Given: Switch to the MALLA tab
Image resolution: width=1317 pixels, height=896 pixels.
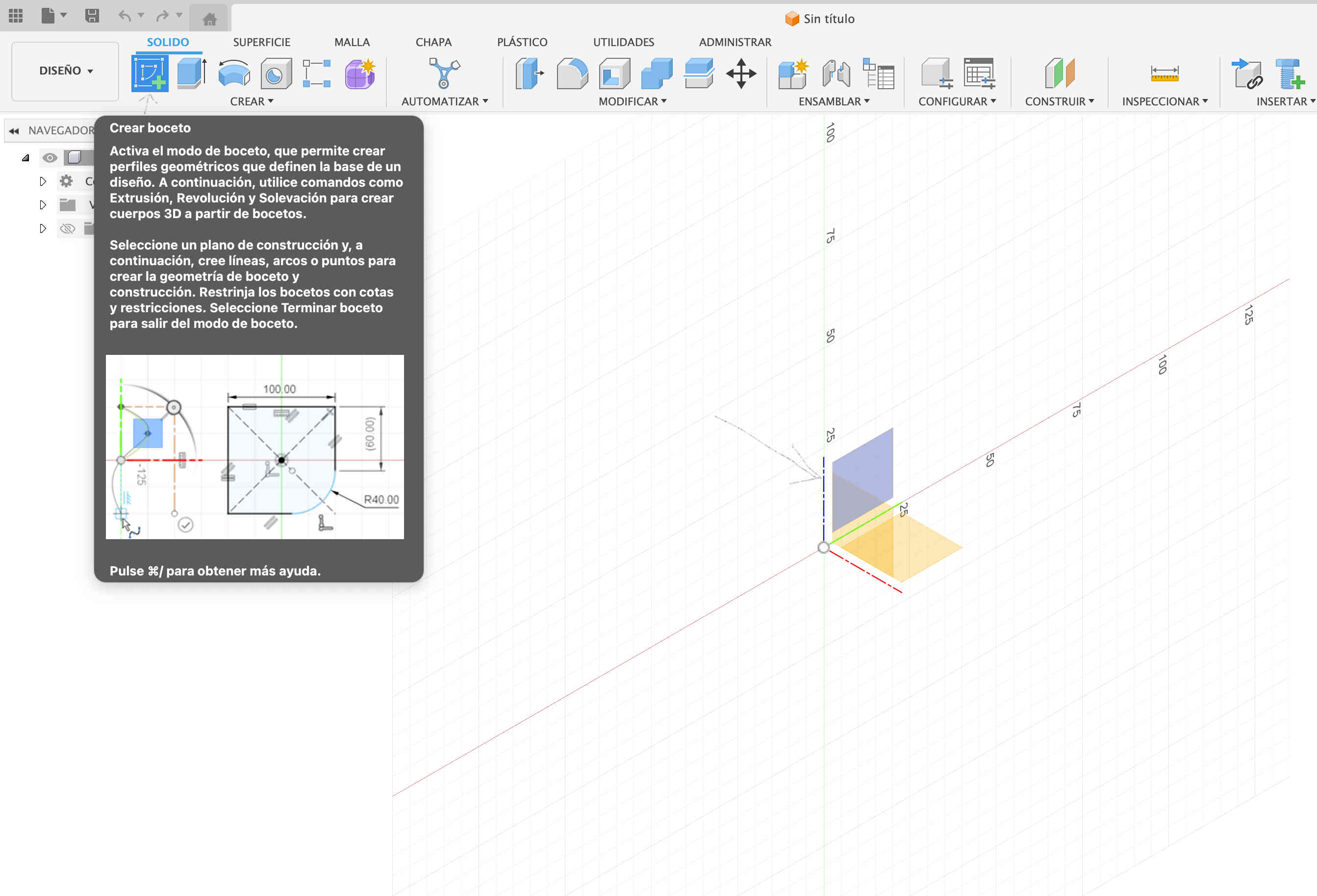Looking at the screenshot, I should 352,43.
